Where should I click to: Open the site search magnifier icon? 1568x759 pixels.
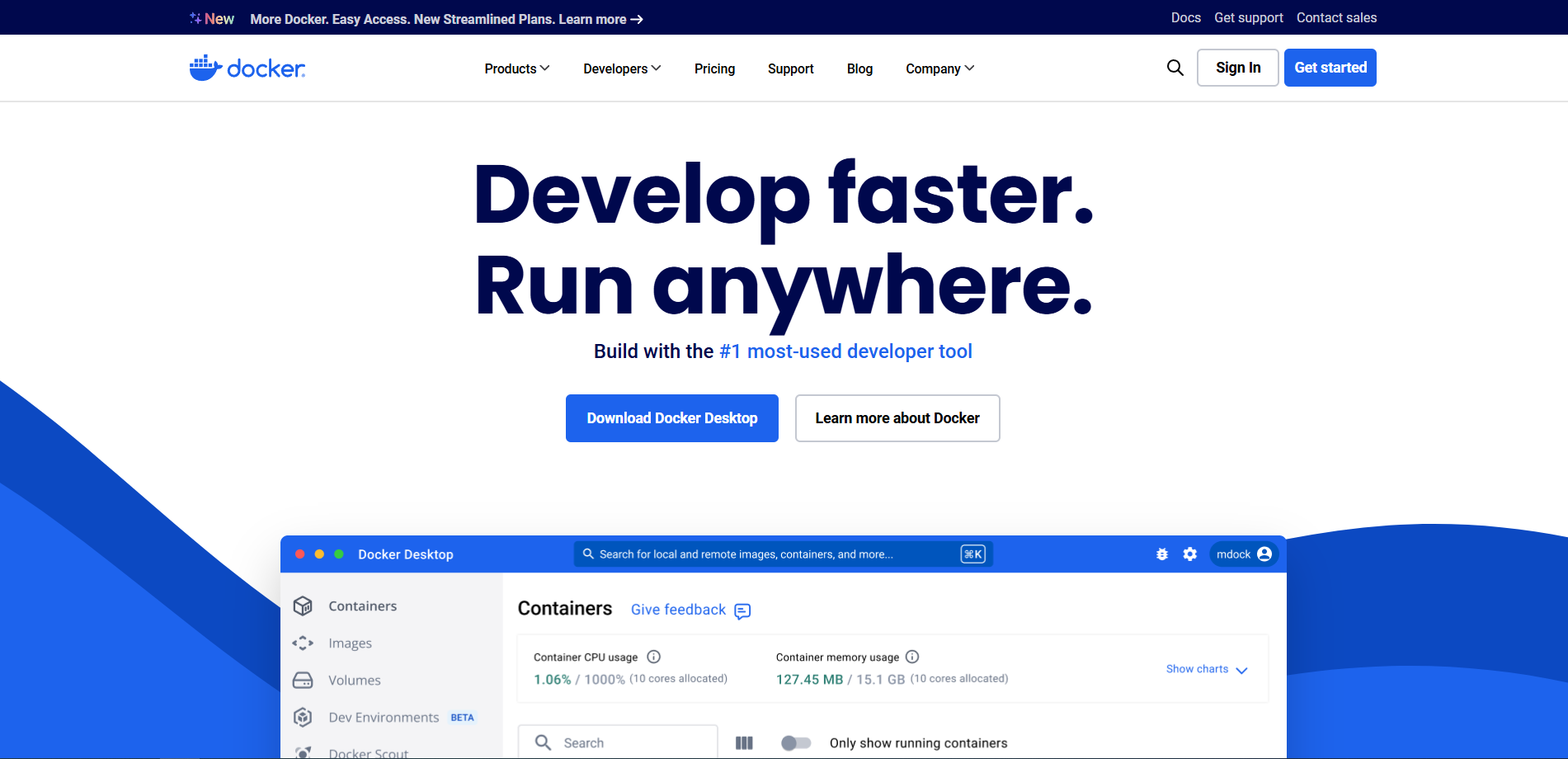point(1175,68)
